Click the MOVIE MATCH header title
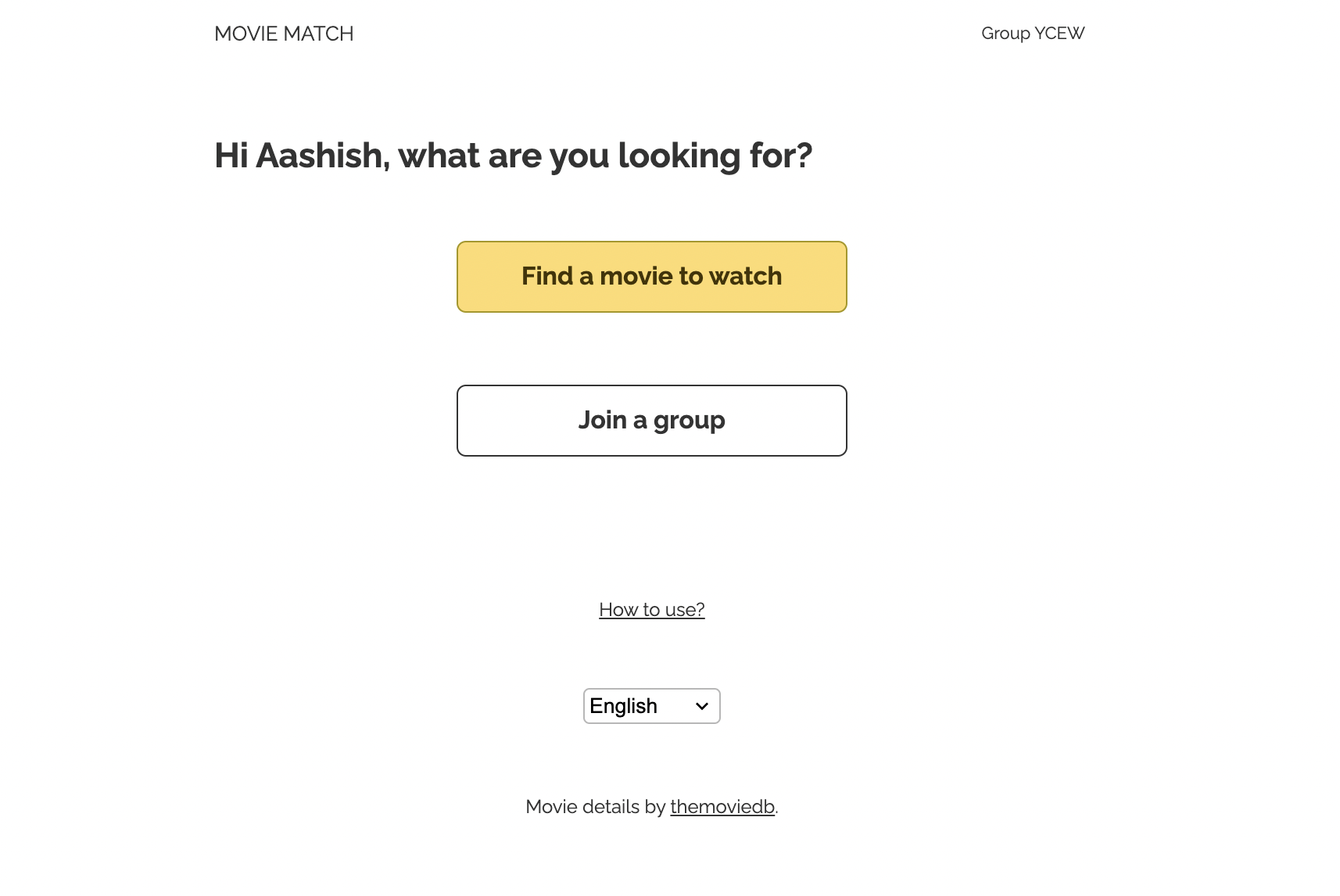 click(284, 34)
